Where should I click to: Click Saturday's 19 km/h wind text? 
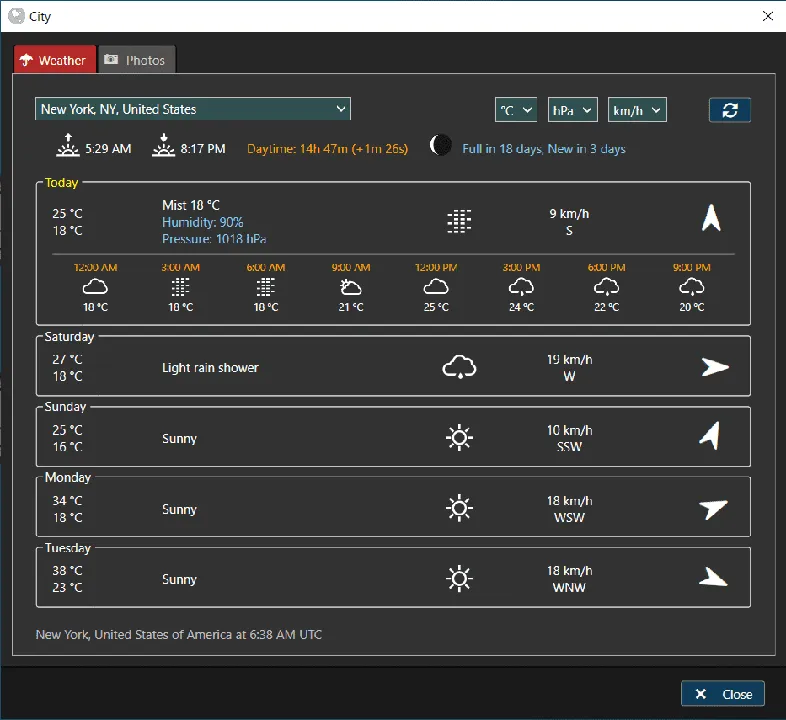coord(569,359)
